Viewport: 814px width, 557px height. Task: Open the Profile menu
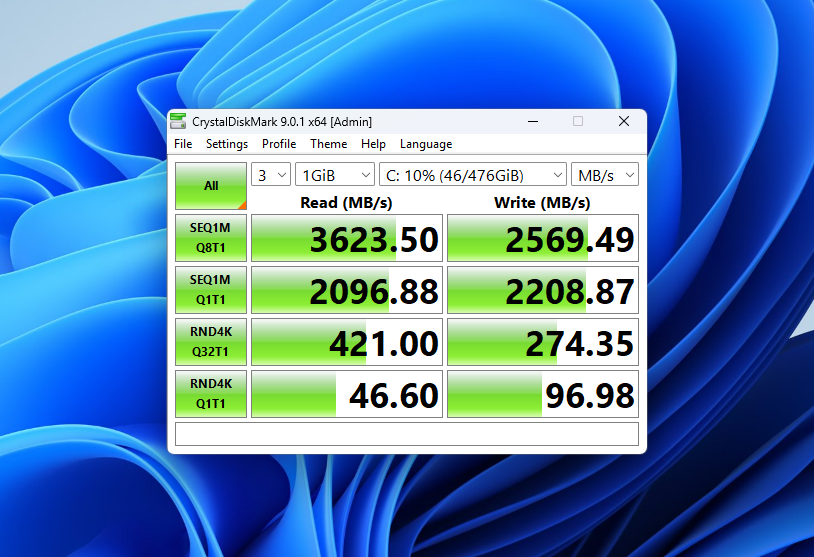coord(279,144)
